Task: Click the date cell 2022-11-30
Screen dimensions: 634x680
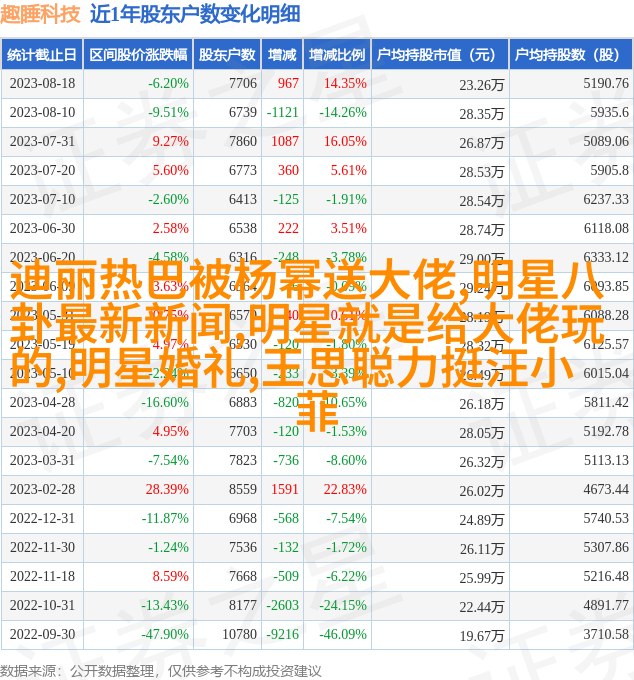Action: click(42, 548)
